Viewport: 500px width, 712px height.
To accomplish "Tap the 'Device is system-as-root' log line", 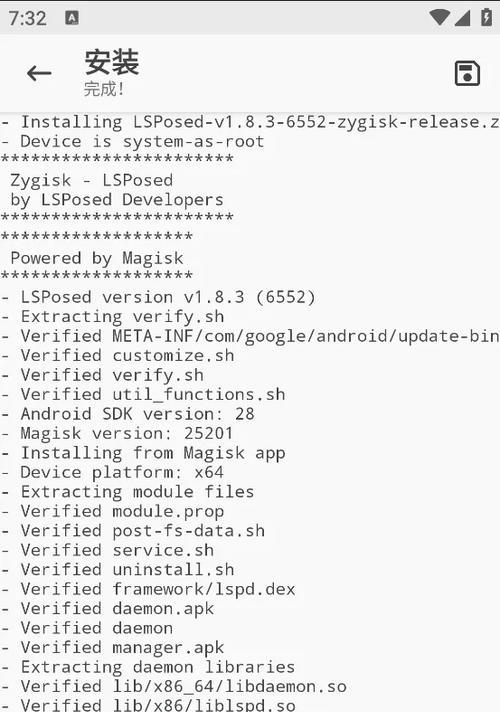I will (133, 142).
